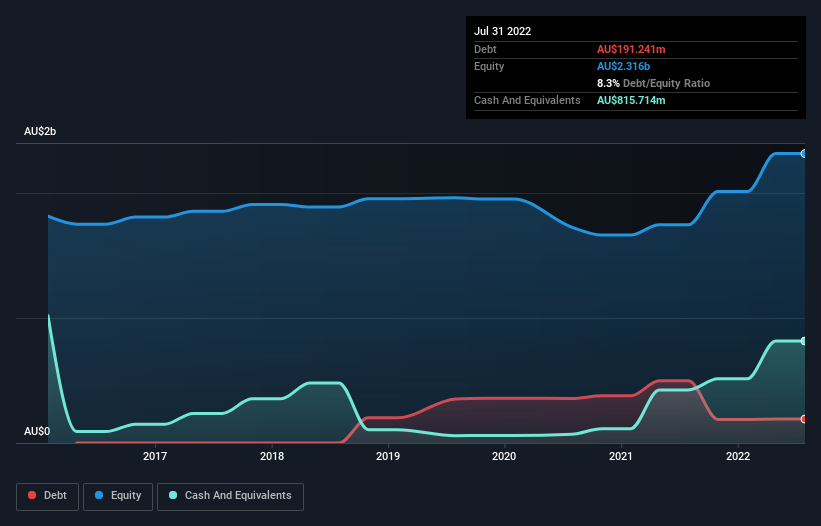Click the AU$815.714m cash value
821x526 pixels.
pyautogui.click(x=631, y=100)
